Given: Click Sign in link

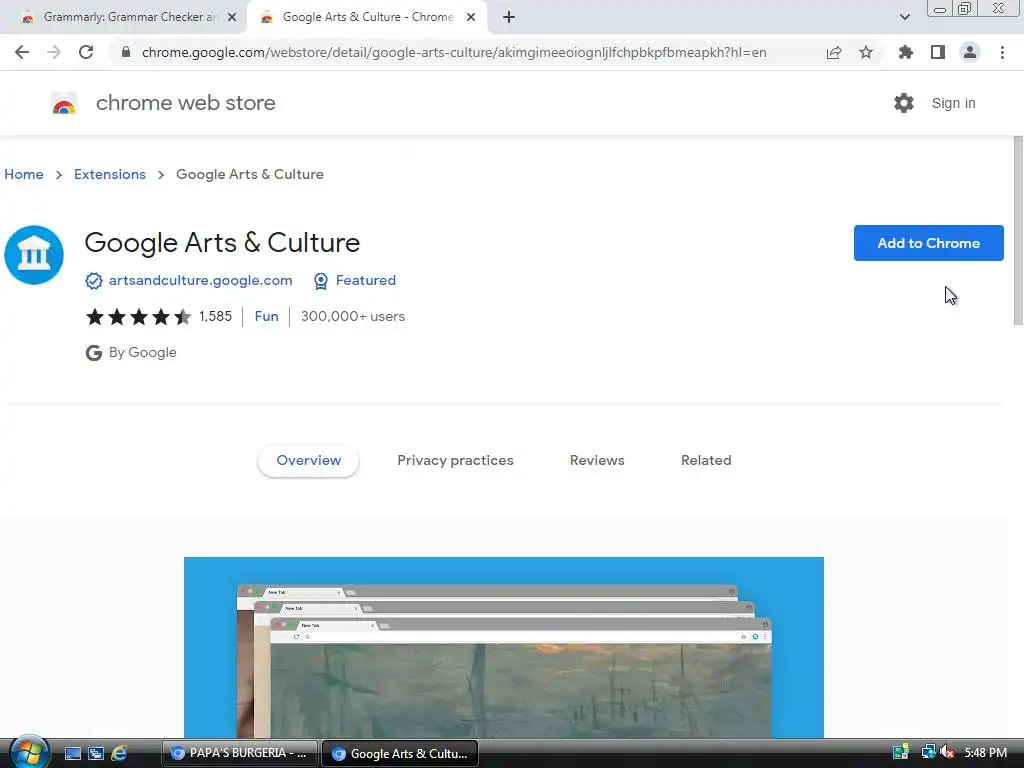Looking at the screenshot, I should tap(953, 103).
